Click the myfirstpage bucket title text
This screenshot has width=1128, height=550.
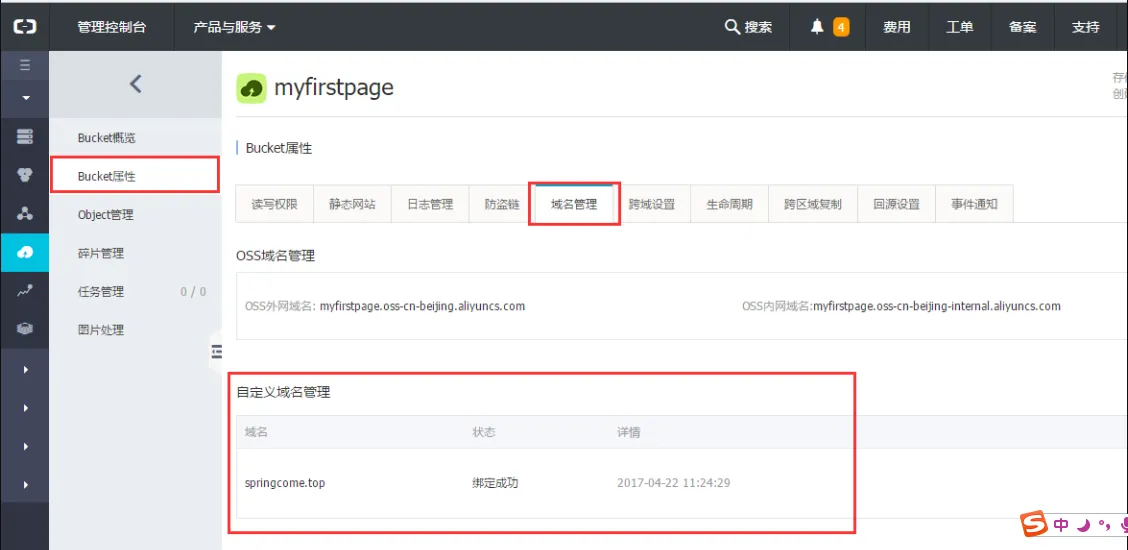pyautogui.click(x=334, y=88)
